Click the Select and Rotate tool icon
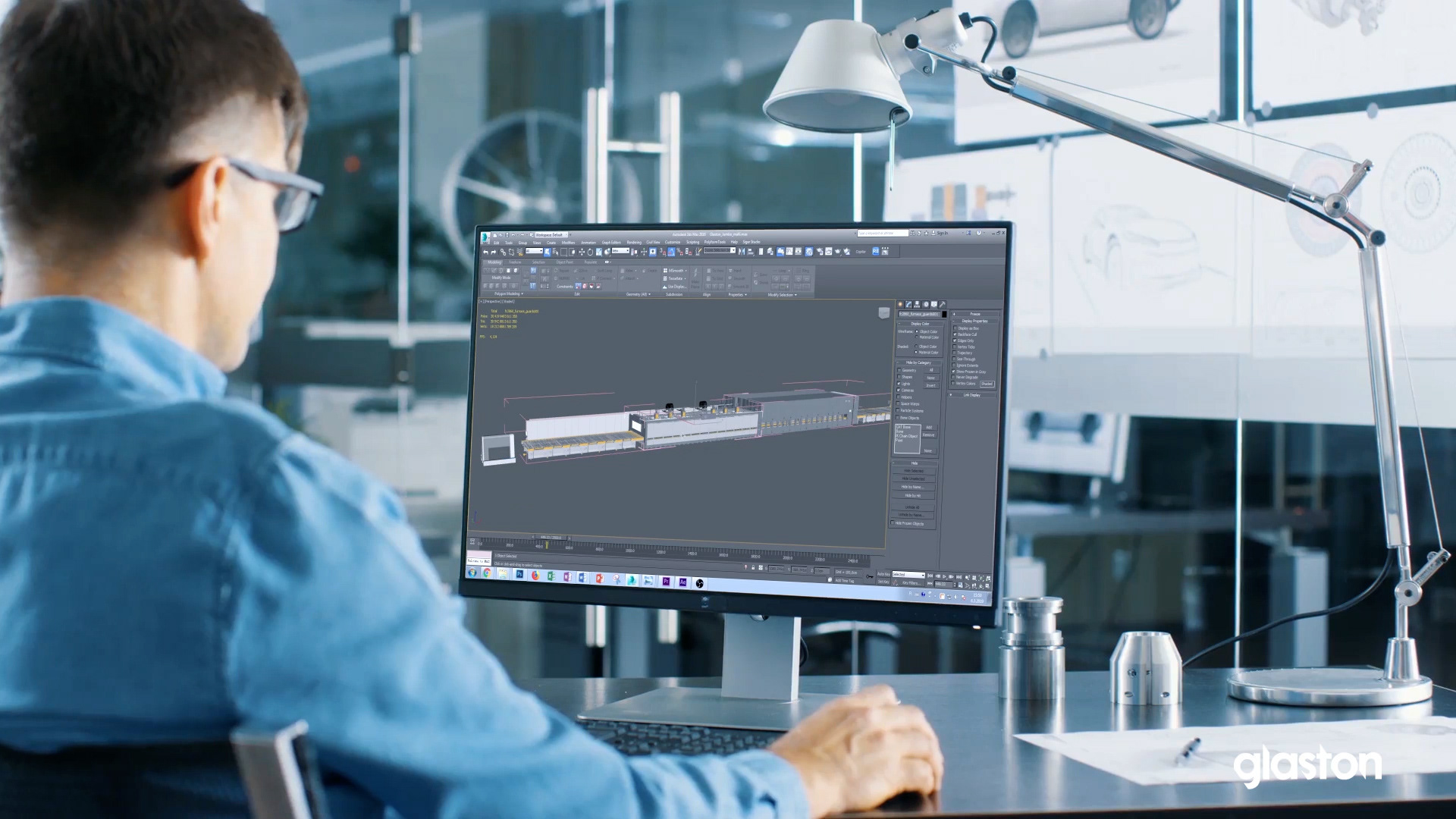This screenshot has height=819, width=1456. pos(590,253)
